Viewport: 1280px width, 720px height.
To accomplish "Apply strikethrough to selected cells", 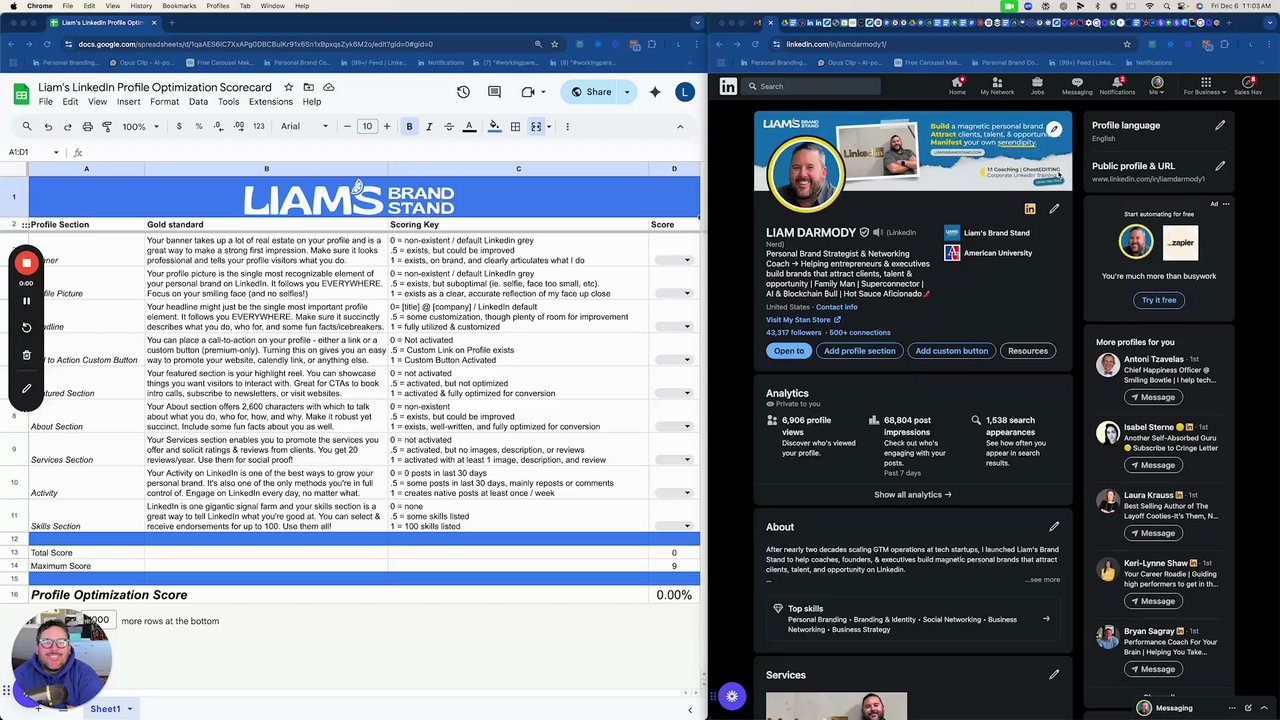I will (x=449, y=127).
